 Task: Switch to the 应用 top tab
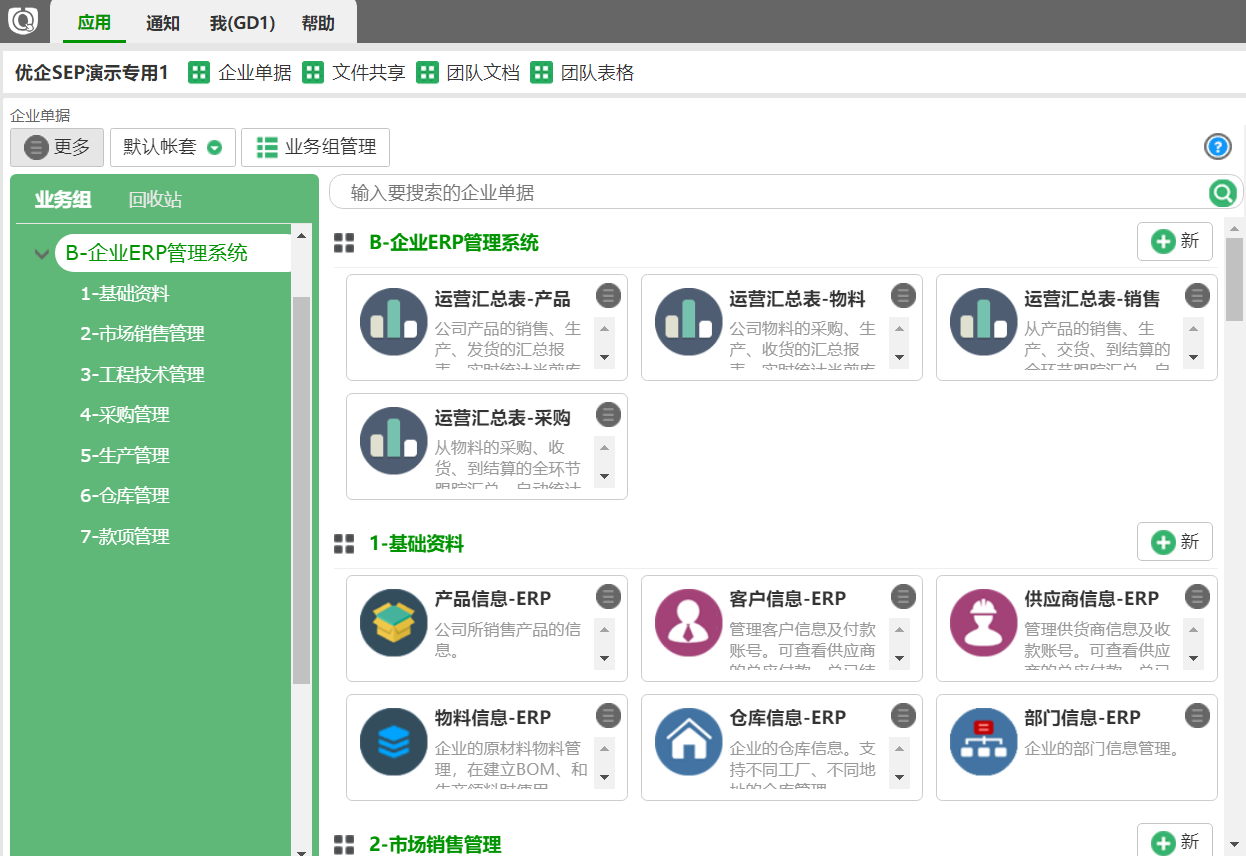pyautogui.click(x=94, y=22)
